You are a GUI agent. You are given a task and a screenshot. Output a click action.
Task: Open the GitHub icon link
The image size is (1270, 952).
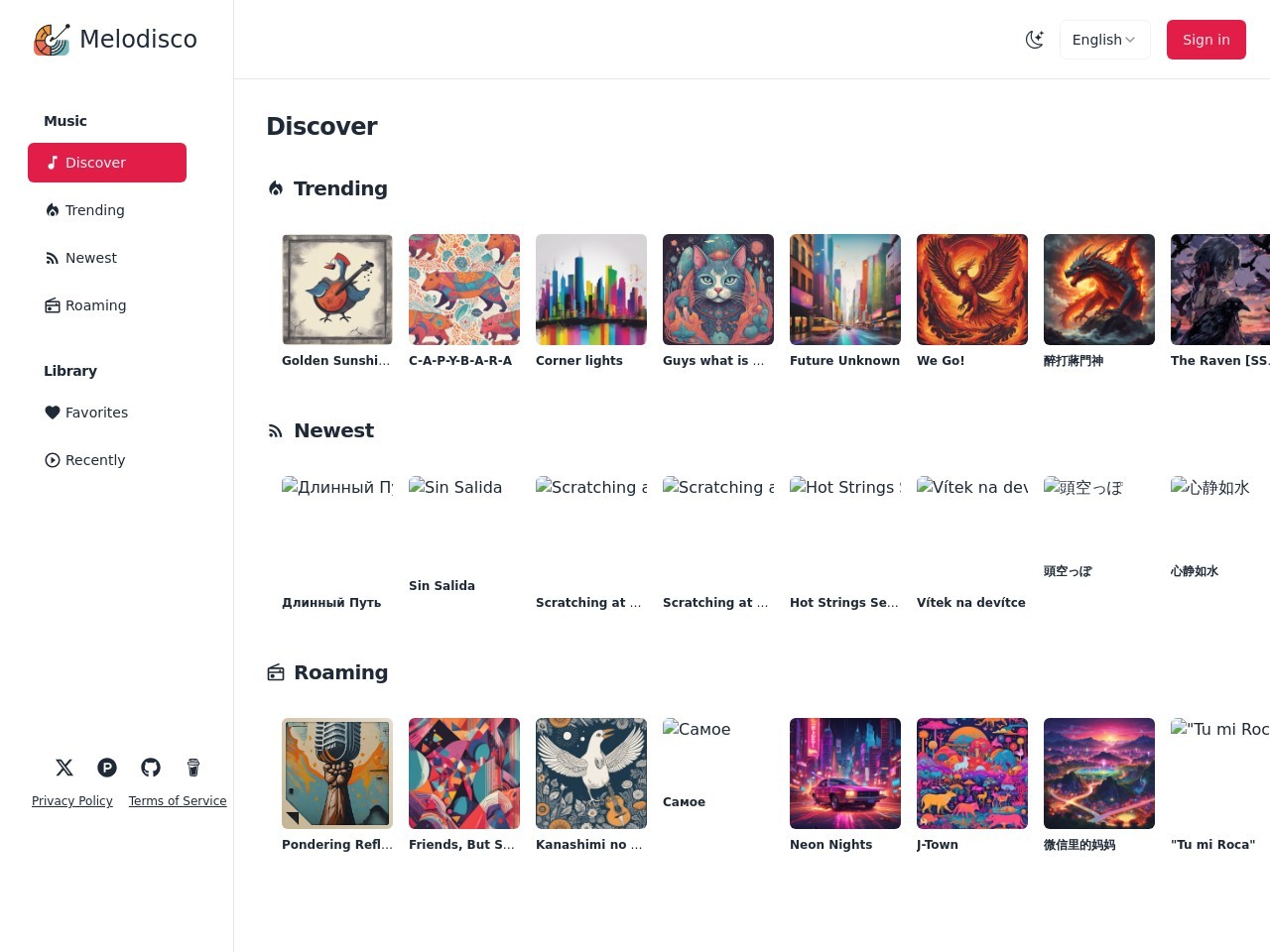(151, 768)
